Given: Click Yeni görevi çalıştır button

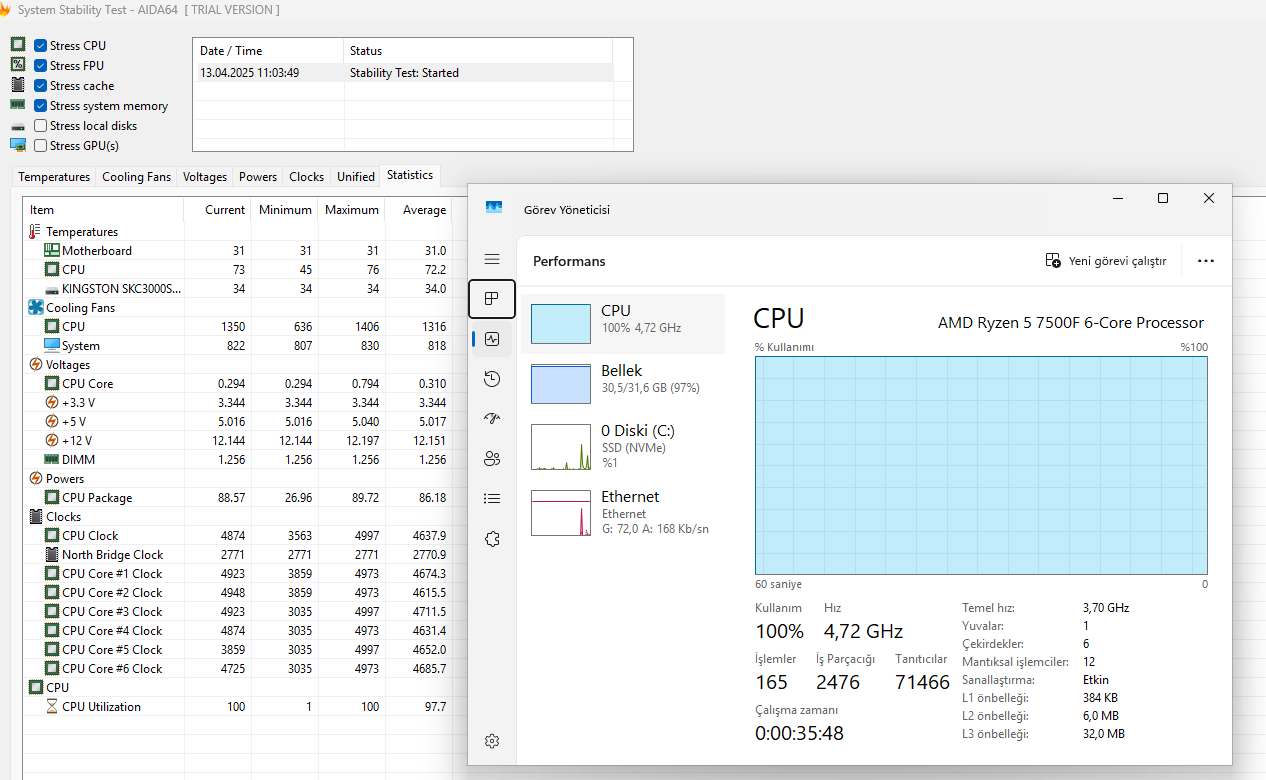Looking at the screenshot, I should tap(1106, 261).
